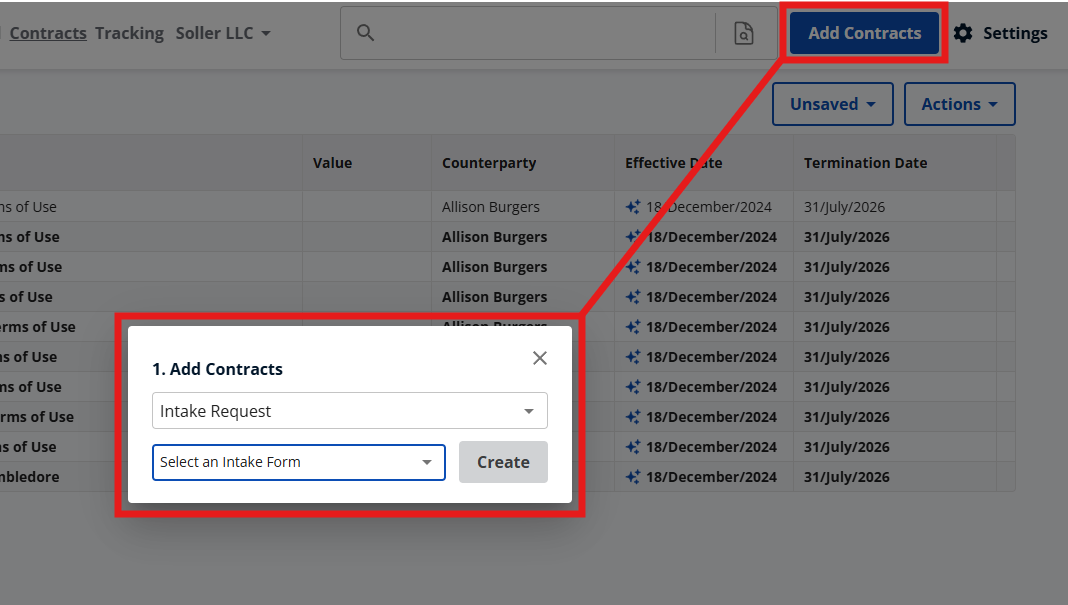Click AI sparkle icon in first row

tap(632, 207)
